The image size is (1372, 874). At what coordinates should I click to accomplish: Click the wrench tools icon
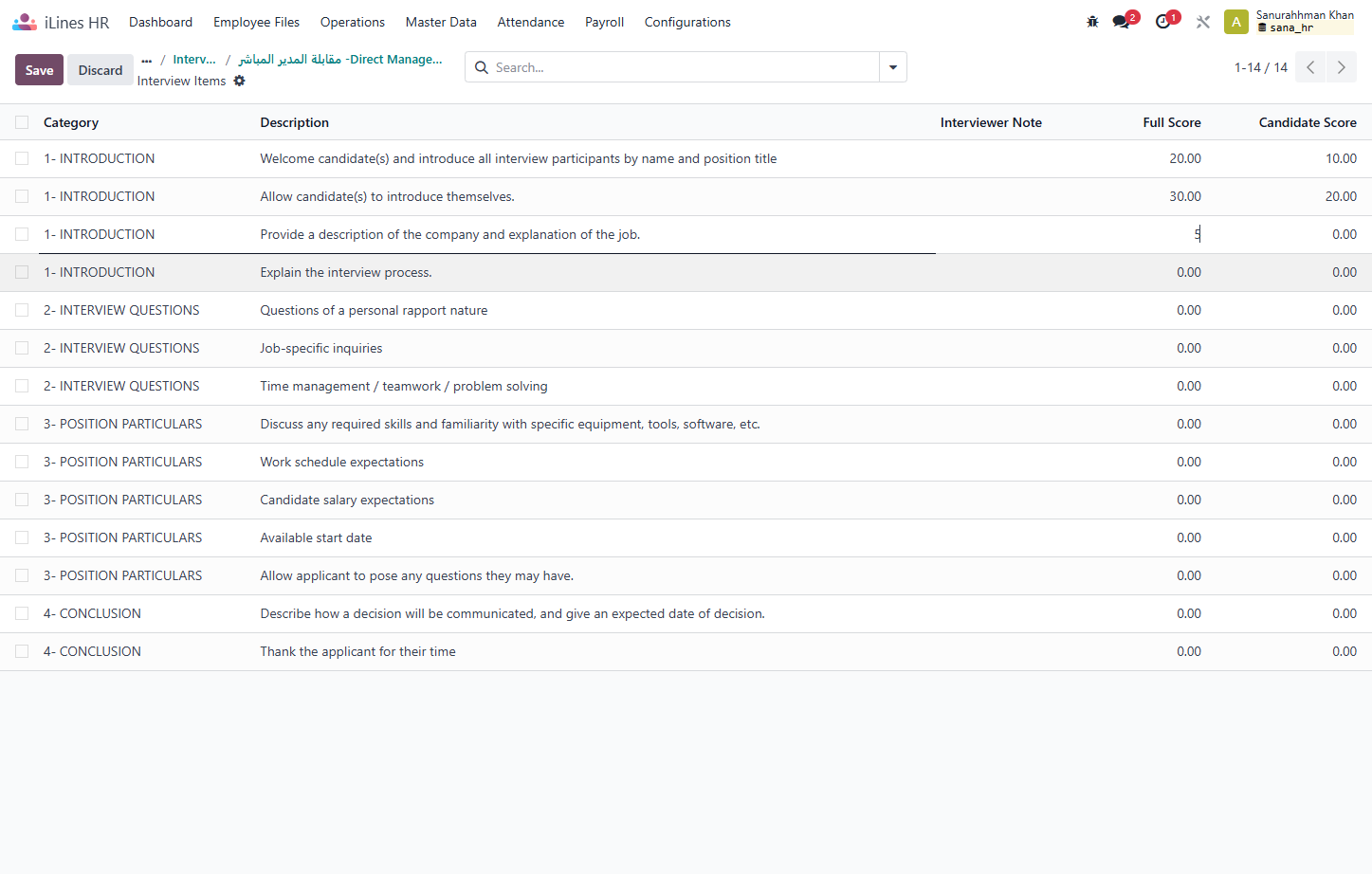pos(1203,22)
